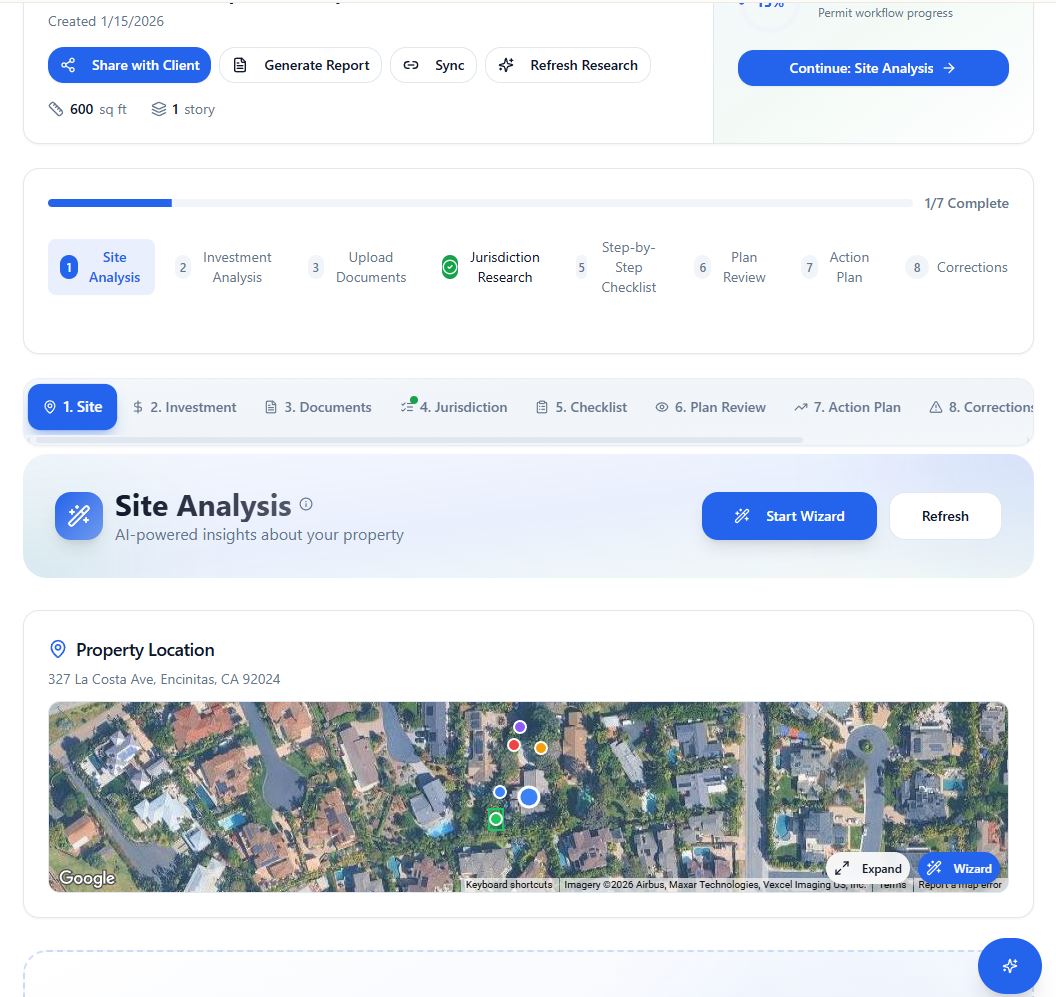
Task: Switch to the 2. Investment tab
Action: point(185,407)
